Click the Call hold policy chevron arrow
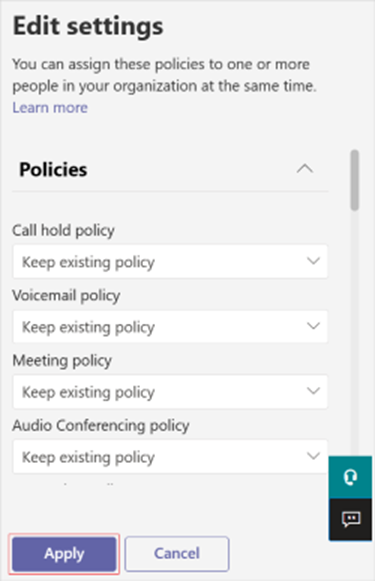This screenshot has height=581, width=375. 313,261
